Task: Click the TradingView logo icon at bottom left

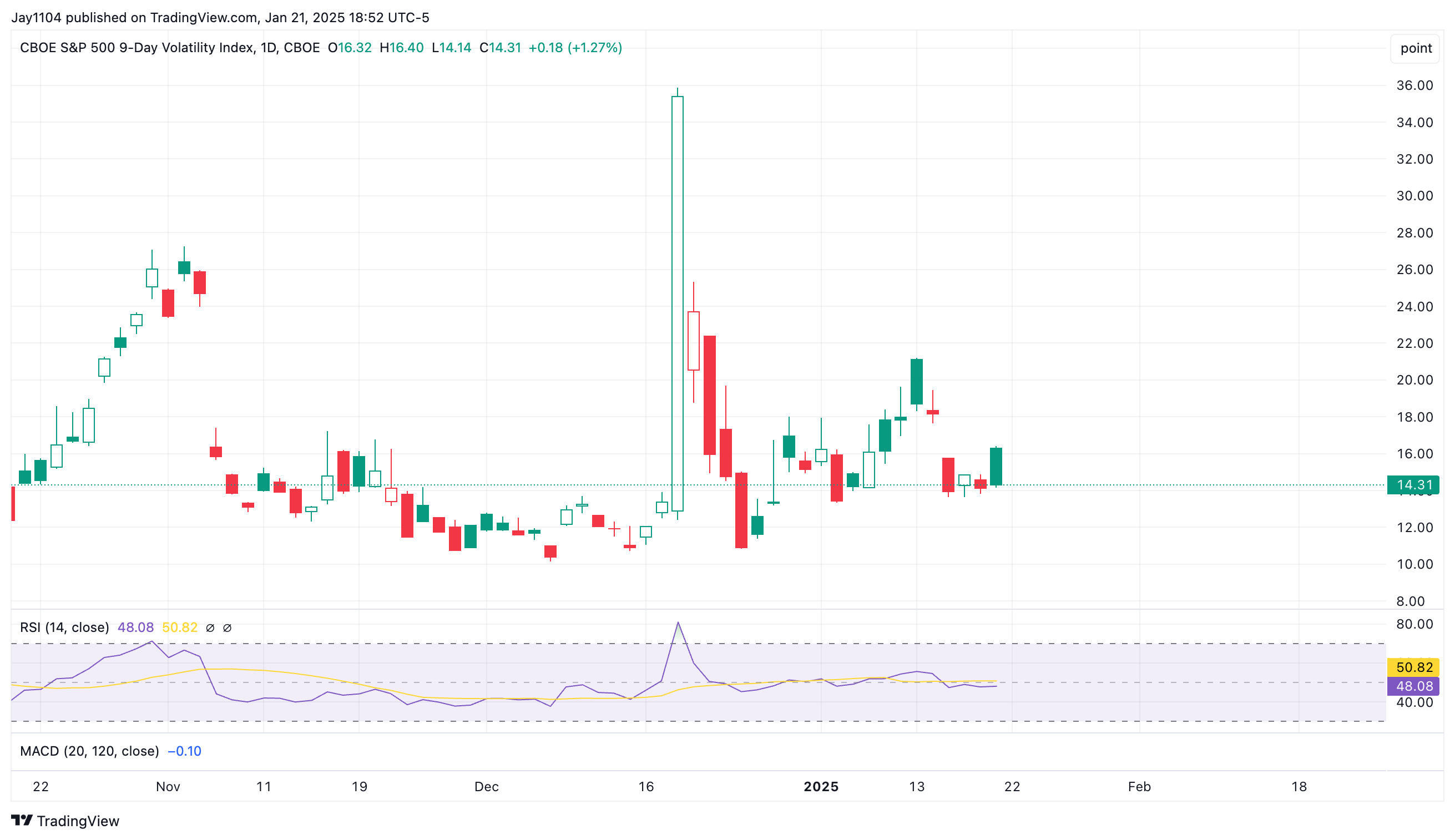Action: click(x=22, y=820)
